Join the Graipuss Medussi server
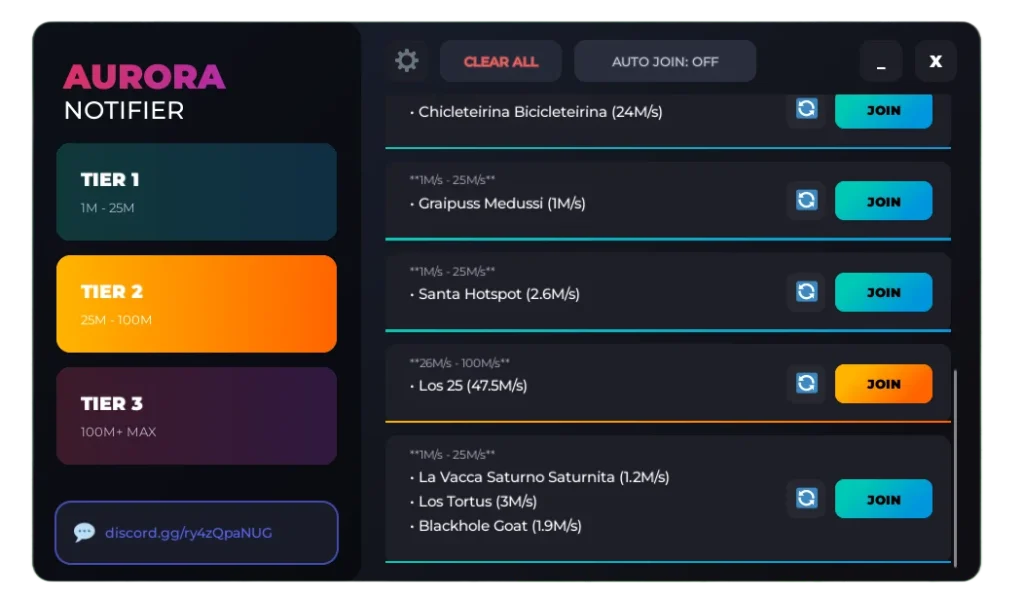1024x600 pixels. [x=883, y=201]
